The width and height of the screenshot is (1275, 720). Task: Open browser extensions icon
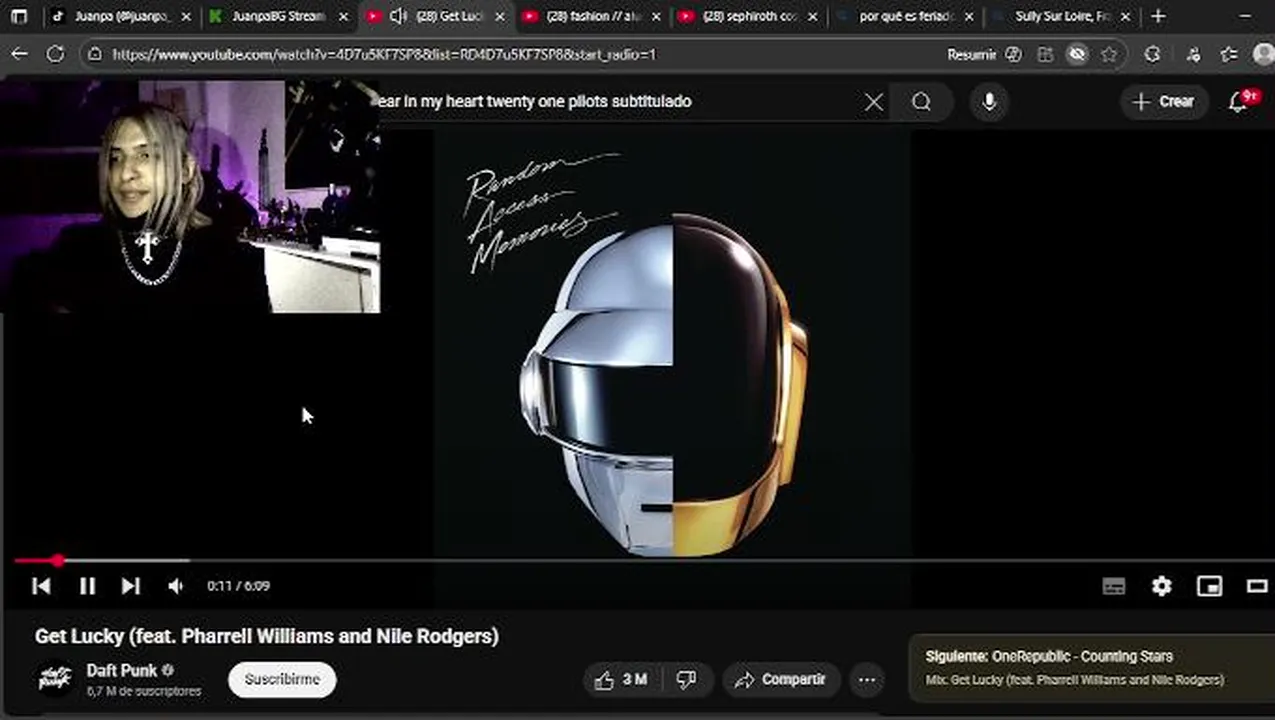pos(1152,55)
